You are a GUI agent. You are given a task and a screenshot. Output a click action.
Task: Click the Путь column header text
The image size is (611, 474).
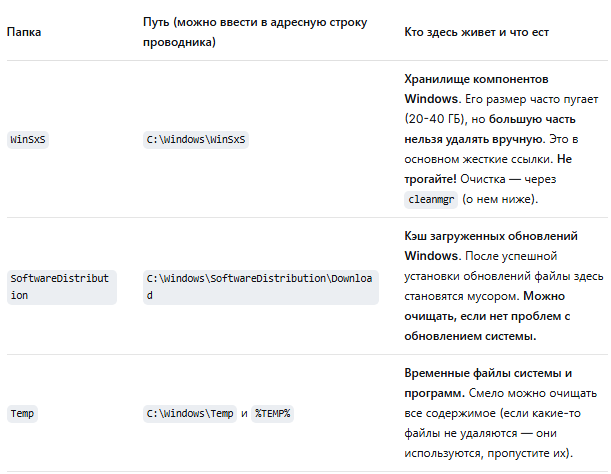coord(255,32)
